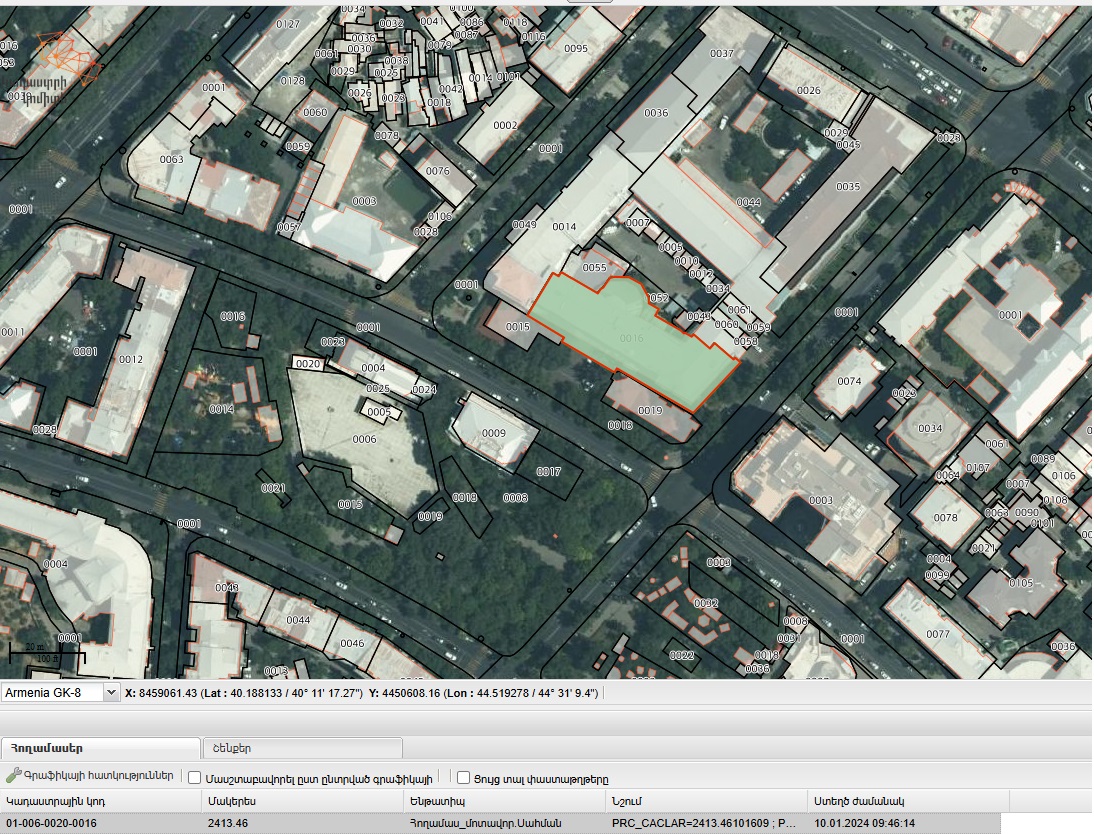Sort by the Կադաստրային կոդ column header
This screenshot has width=1094, height=834.
coord(100,800)
